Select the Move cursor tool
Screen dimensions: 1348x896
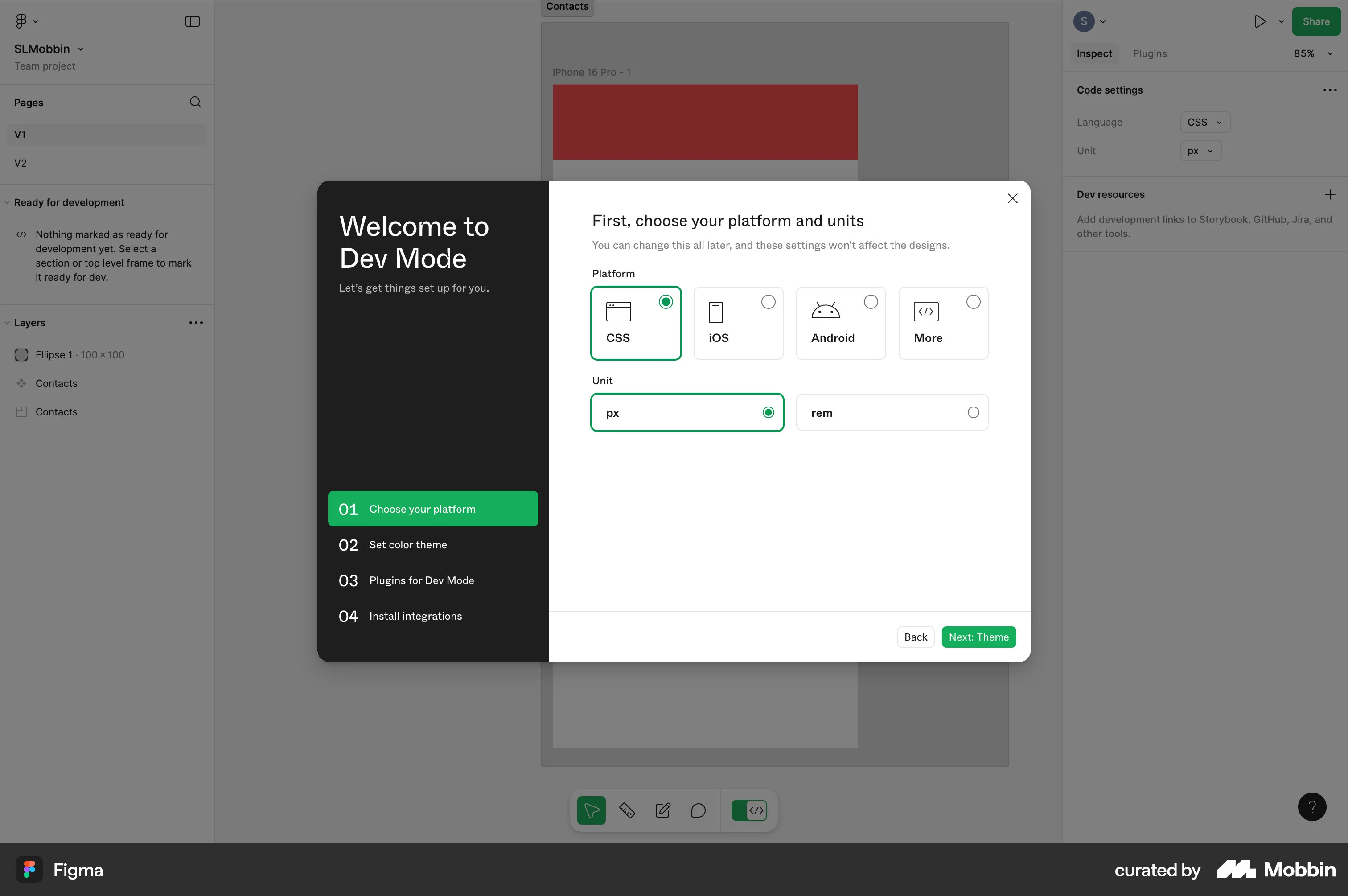pos(592,810)
